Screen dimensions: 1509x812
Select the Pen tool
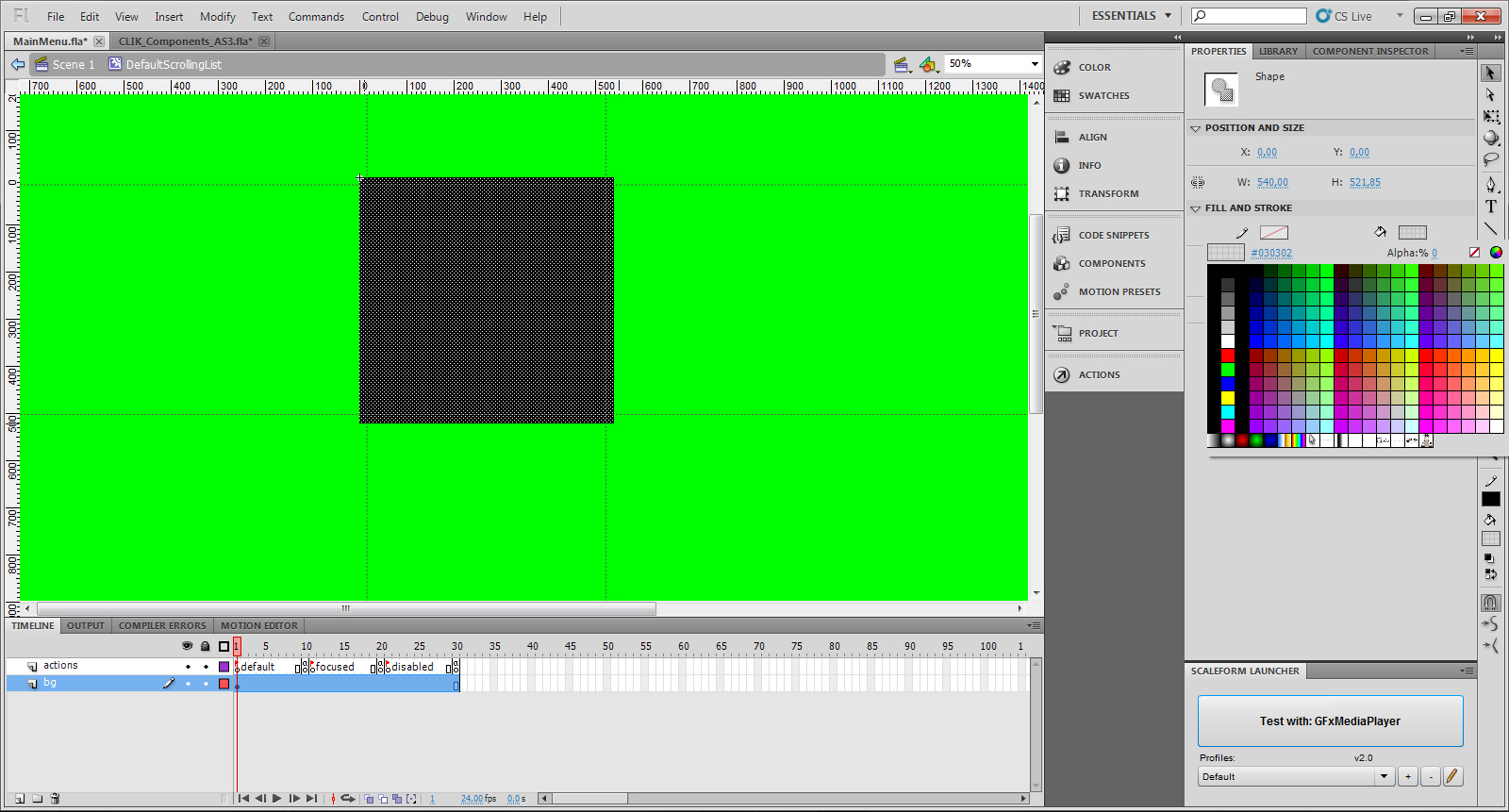[1490, 184]
